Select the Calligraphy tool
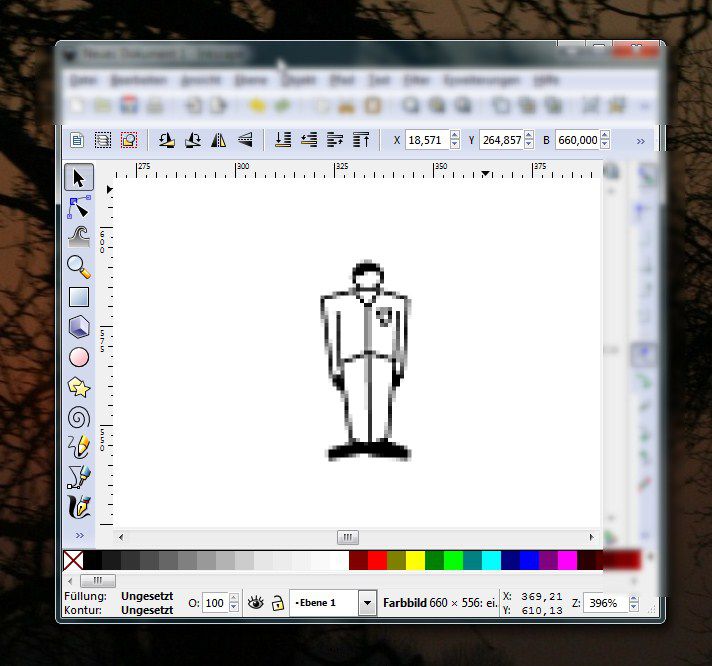The image size is (712, 666). tap(79, 507)
